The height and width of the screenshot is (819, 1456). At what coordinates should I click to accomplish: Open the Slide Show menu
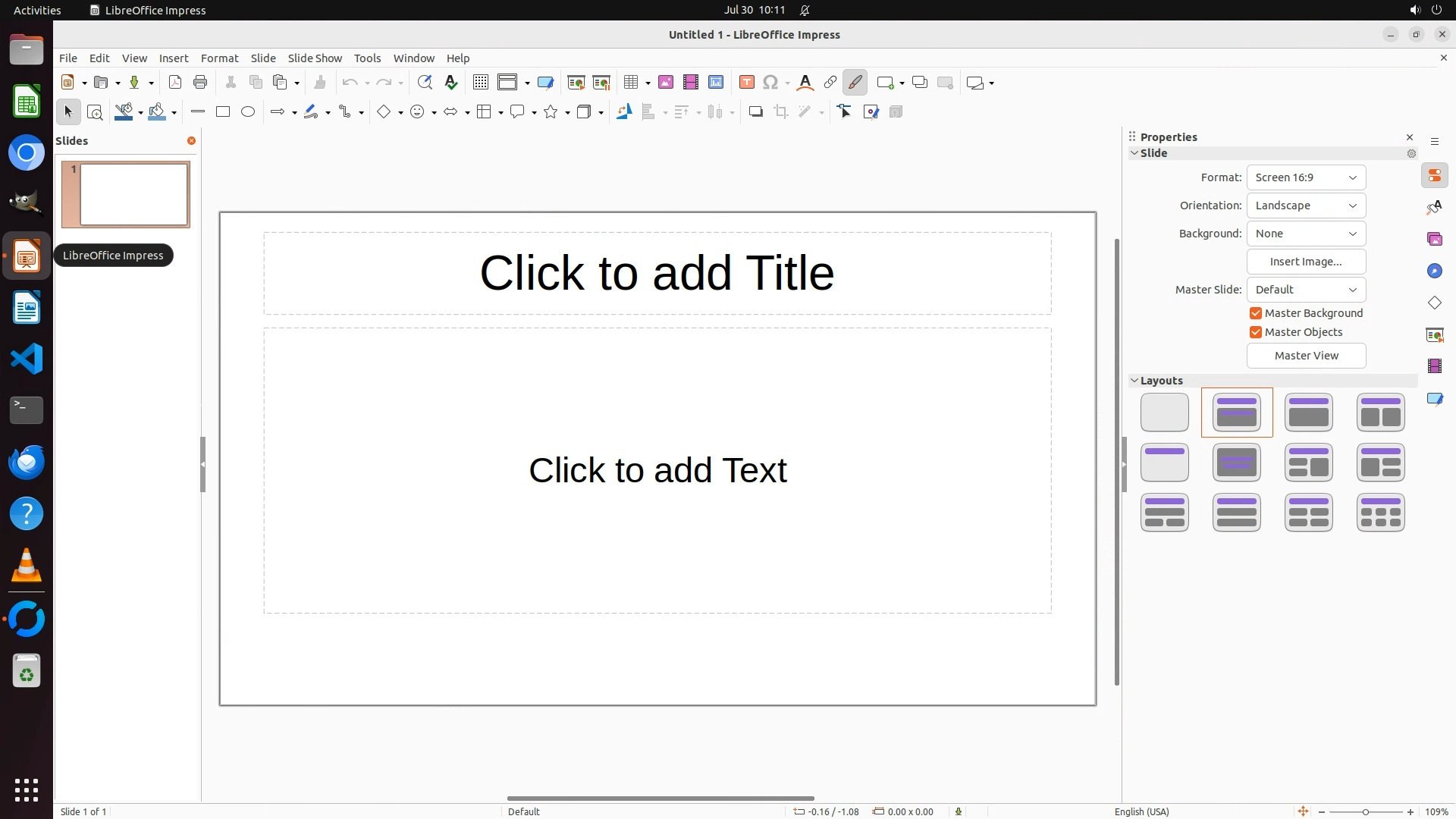(x=315, y=58)
